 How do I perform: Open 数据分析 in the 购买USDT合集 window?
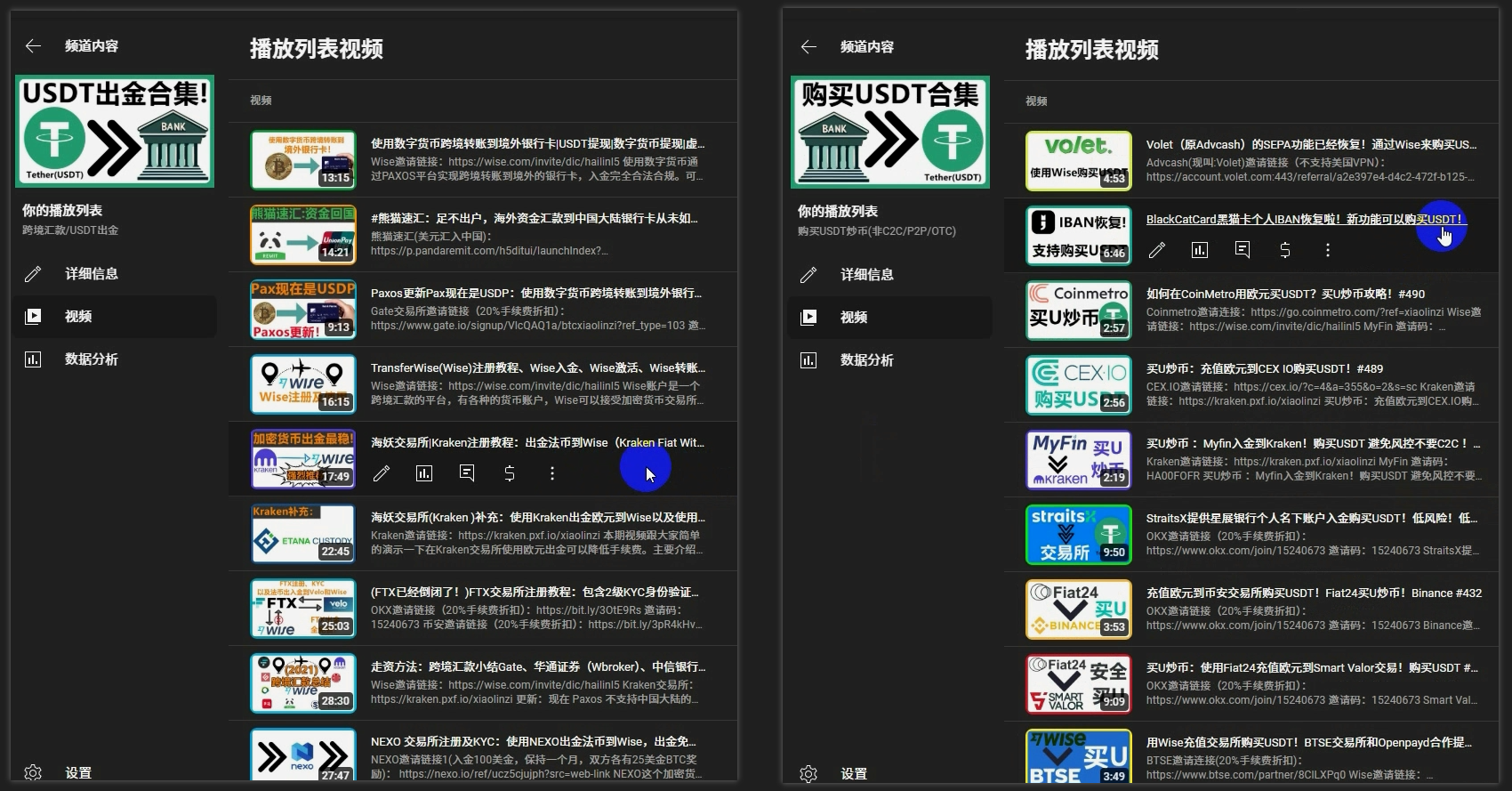[891, 360]
